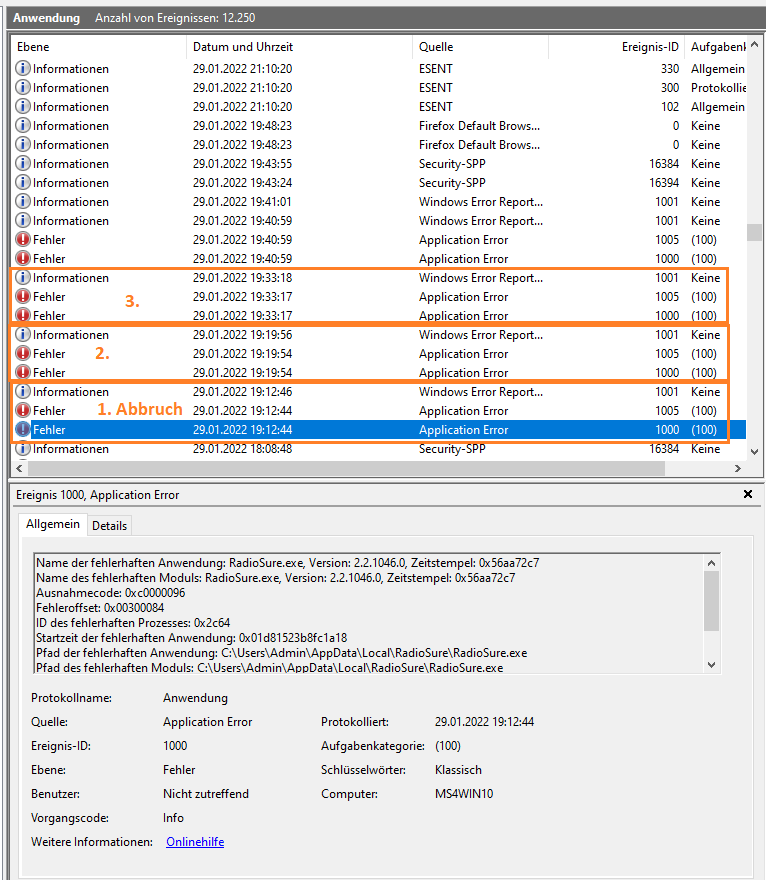Click error icon of 19:33:17 event 1005

click(x=22, y=296)
